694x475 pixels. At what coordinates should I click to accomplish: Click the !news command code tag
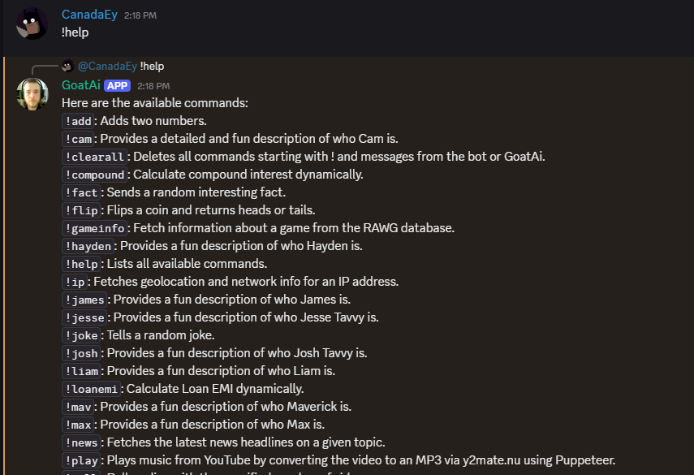coord(82,442)
